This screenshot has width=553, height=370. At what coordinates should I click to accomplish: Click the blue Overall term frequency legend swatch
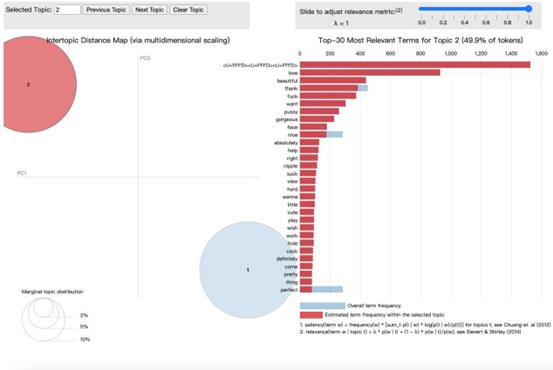322,306
